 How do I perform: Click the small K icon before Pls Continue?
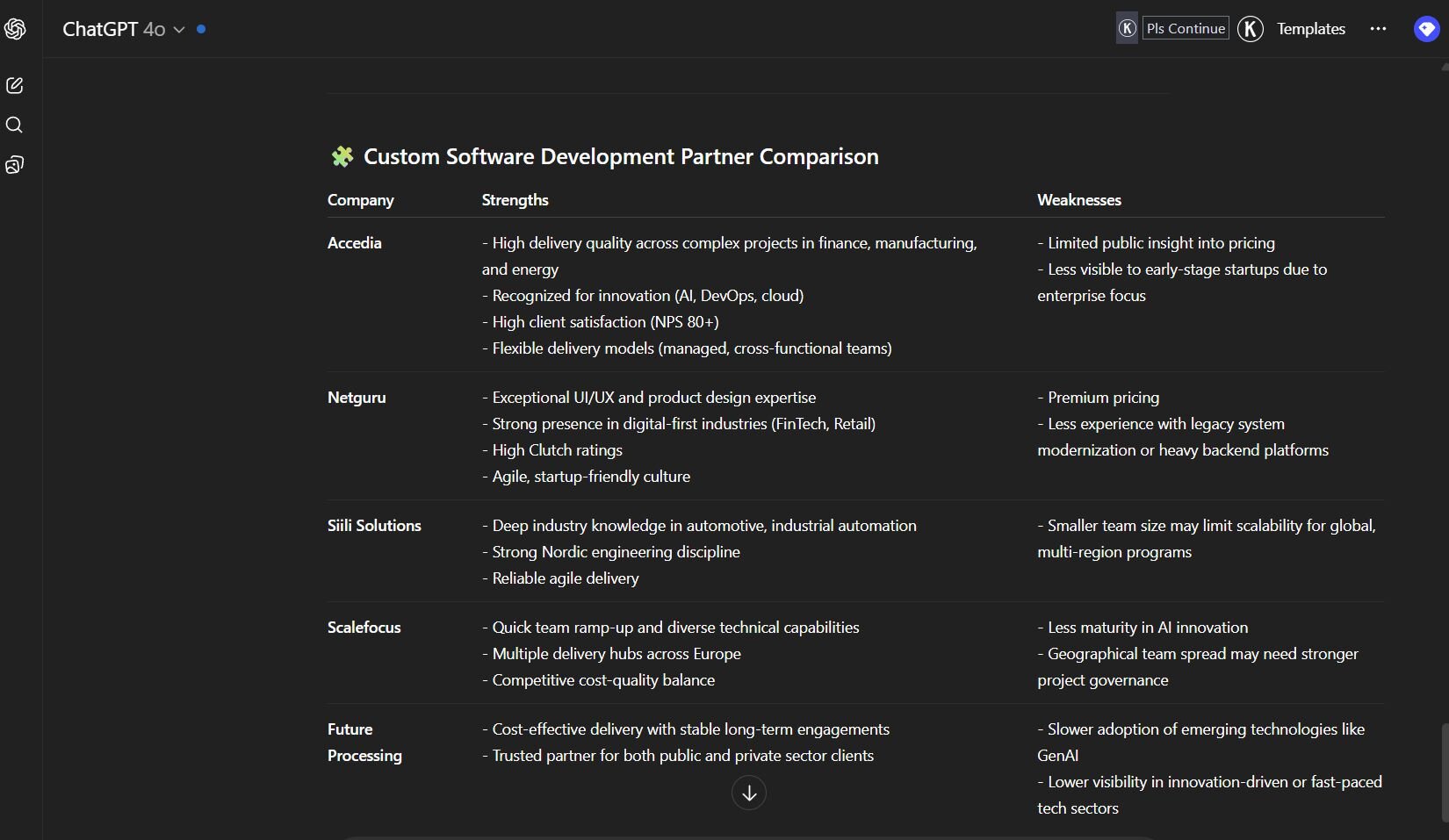1127,28
